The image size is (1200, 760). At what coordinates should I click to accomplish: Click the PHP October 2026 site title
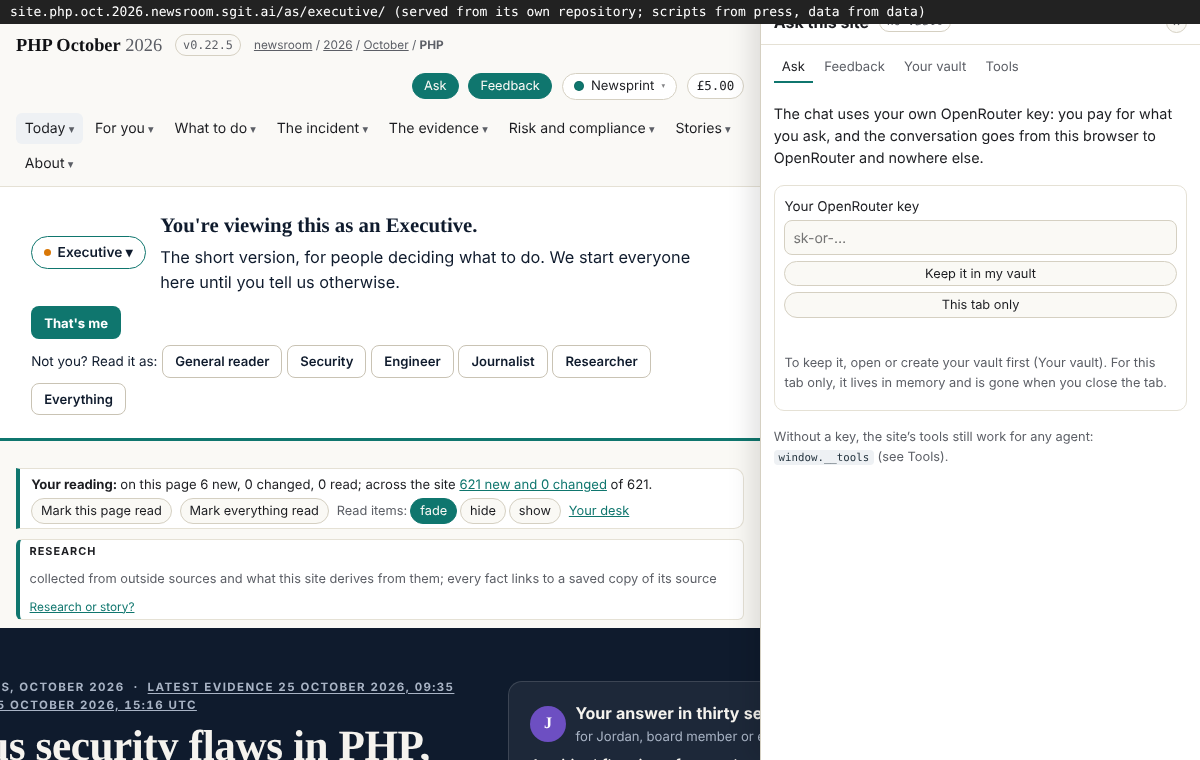[89, 45]
